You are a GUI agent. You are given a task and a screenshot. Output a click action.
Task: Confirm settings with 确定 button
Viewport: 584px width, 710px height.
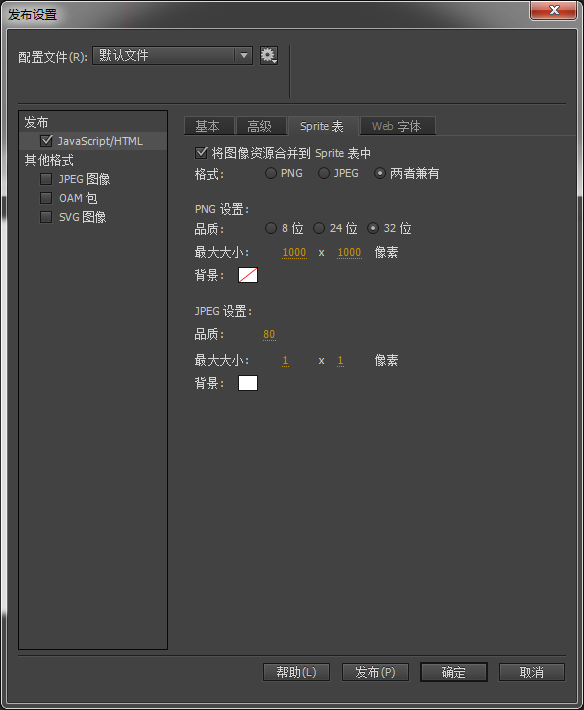(x=454, y=672)
